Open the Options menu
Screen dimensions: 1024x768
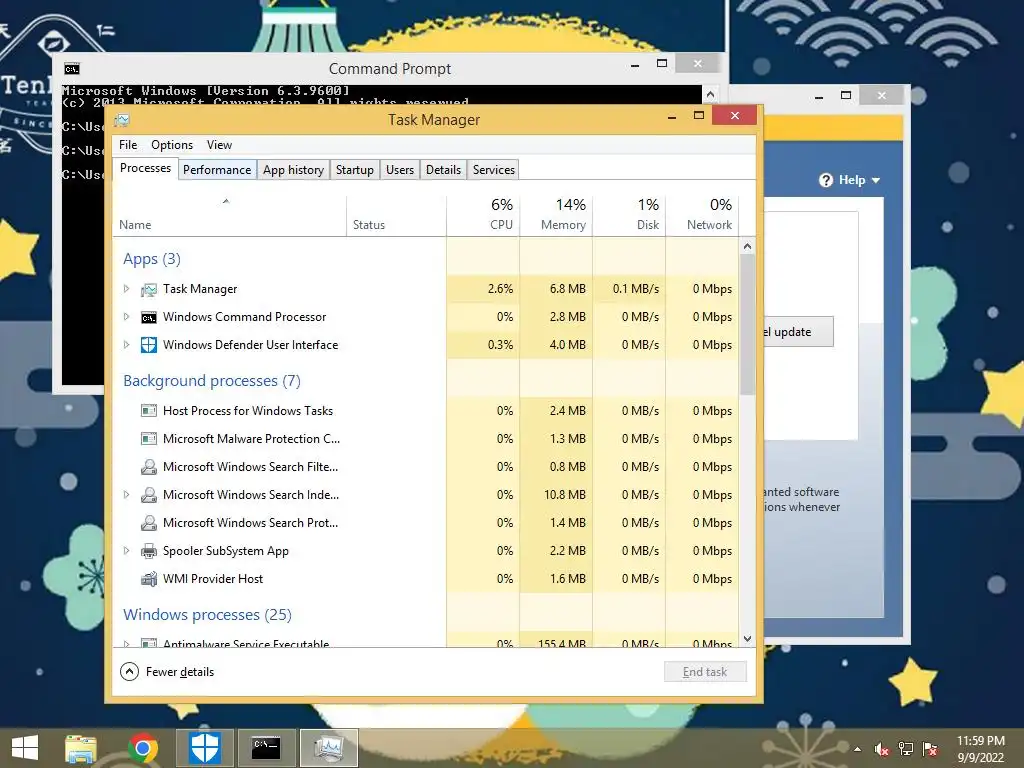pyautogui.click(x=172, y=145)
